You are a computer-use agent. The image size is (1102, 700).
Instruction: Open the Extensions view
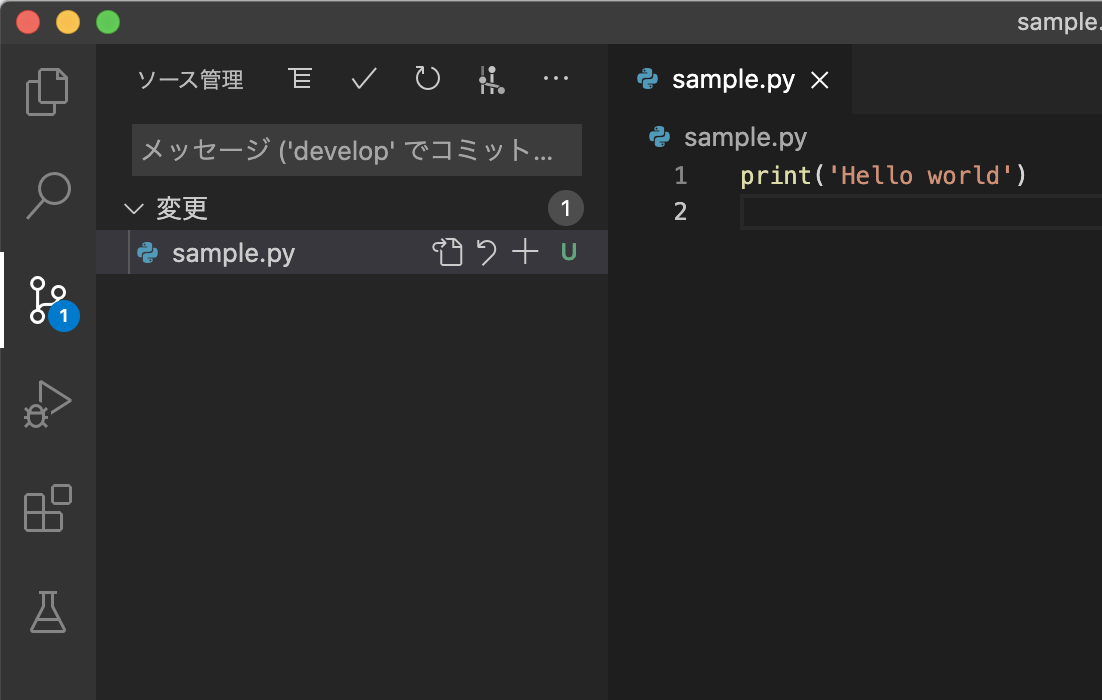point(47,509)
